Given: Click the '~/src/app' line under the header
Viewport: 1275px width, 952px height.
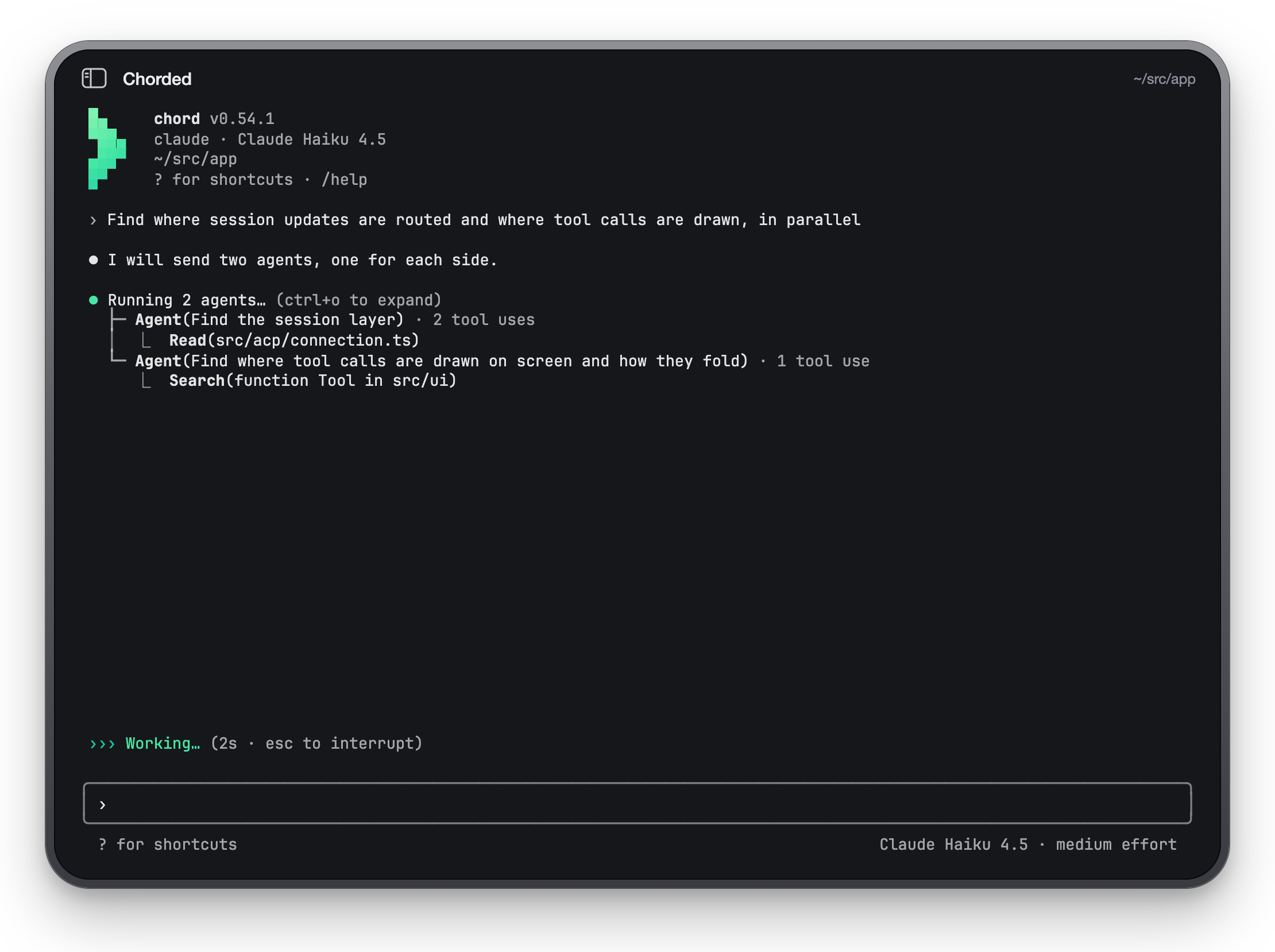Looking at the screenshot, I should [195, 159].
